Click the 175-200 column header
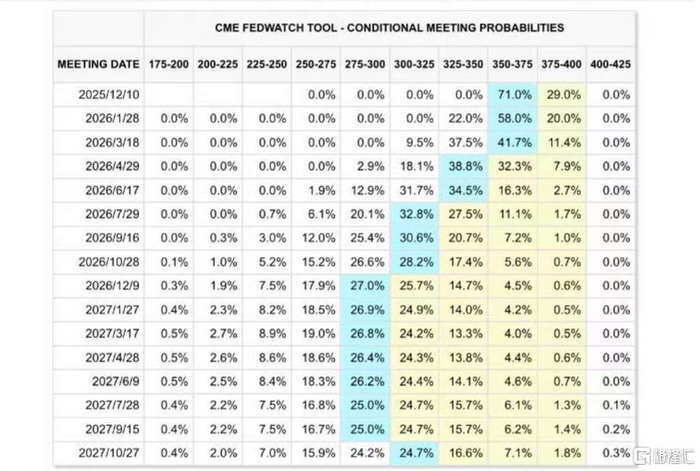The height and width of the screenshot is (471, 700). pos(169,65)
